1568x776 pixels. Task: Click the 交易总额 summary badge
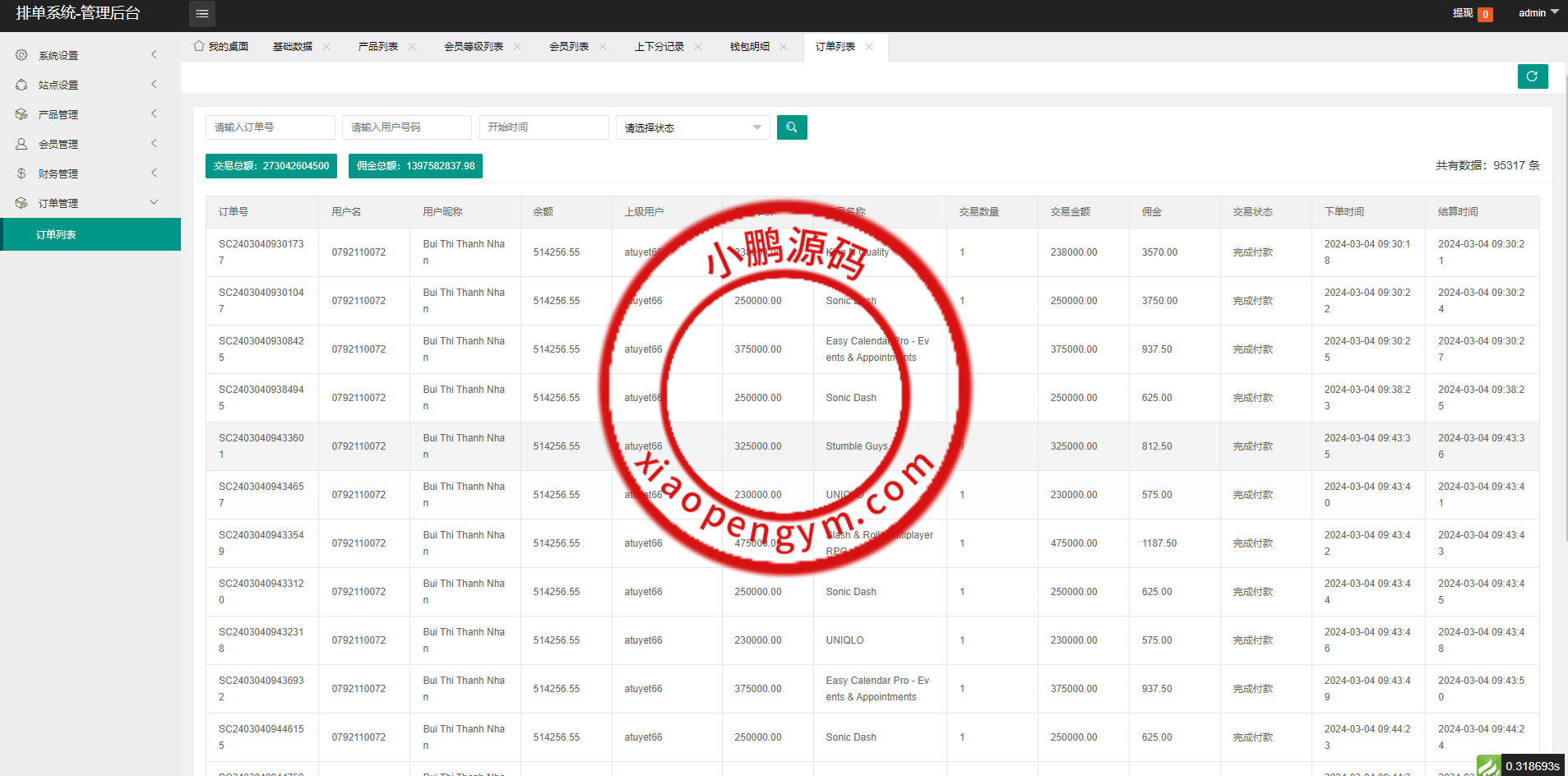coord(271,166)
